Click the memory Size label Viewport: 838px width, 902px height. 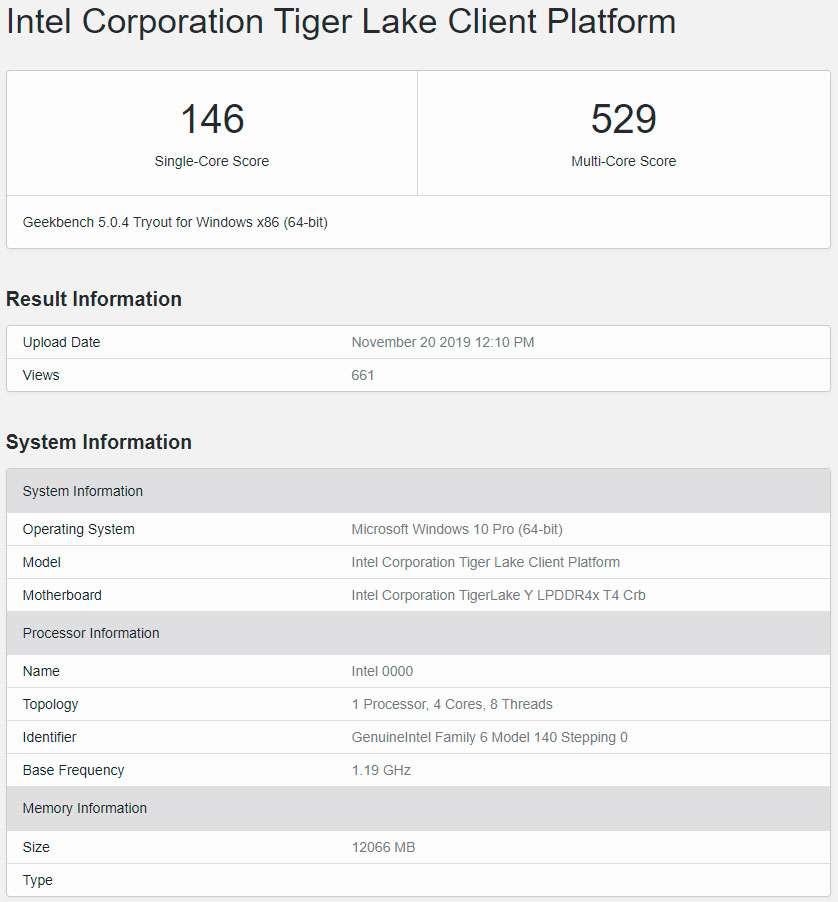click(36, 847)
